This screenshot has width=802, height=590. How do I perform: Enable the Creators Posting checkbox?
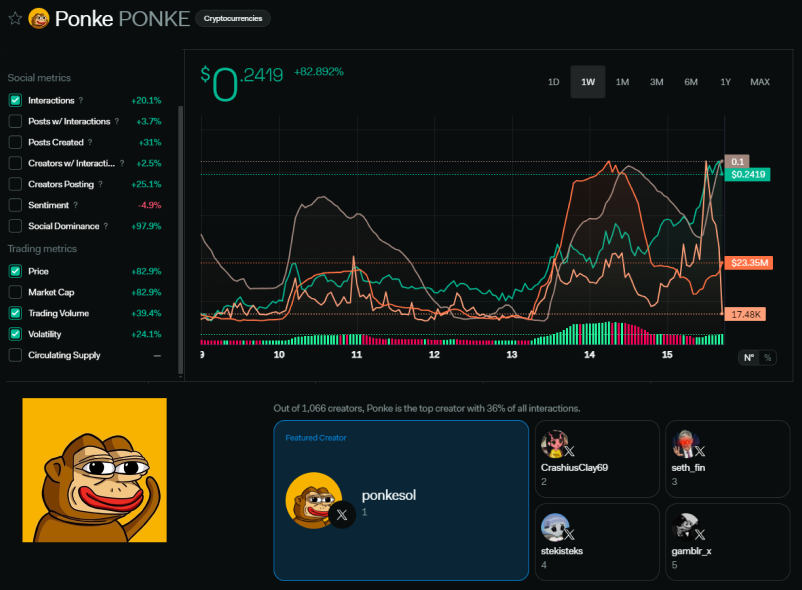pos(15,184)
